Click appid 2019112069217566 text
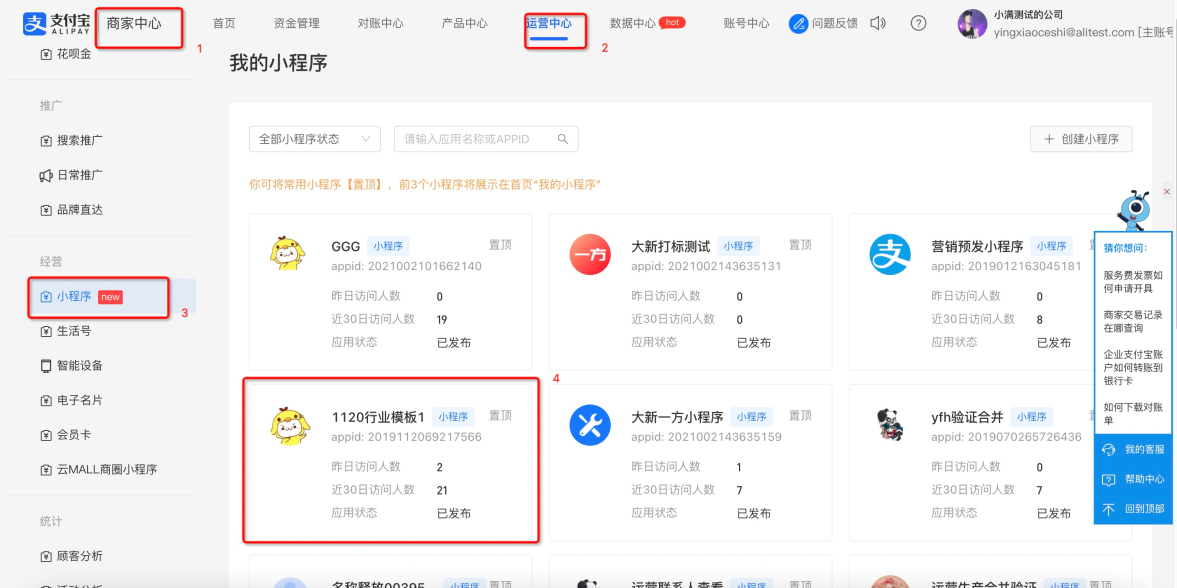Viewport: 1177px width, 588px height. [x=406, y=436]
